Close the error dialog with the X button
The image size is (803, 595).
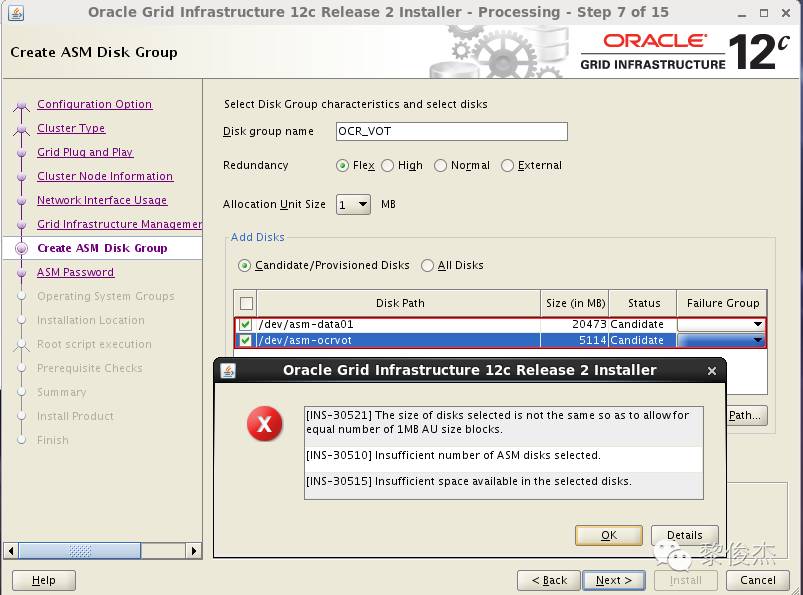tap(711, 371)
